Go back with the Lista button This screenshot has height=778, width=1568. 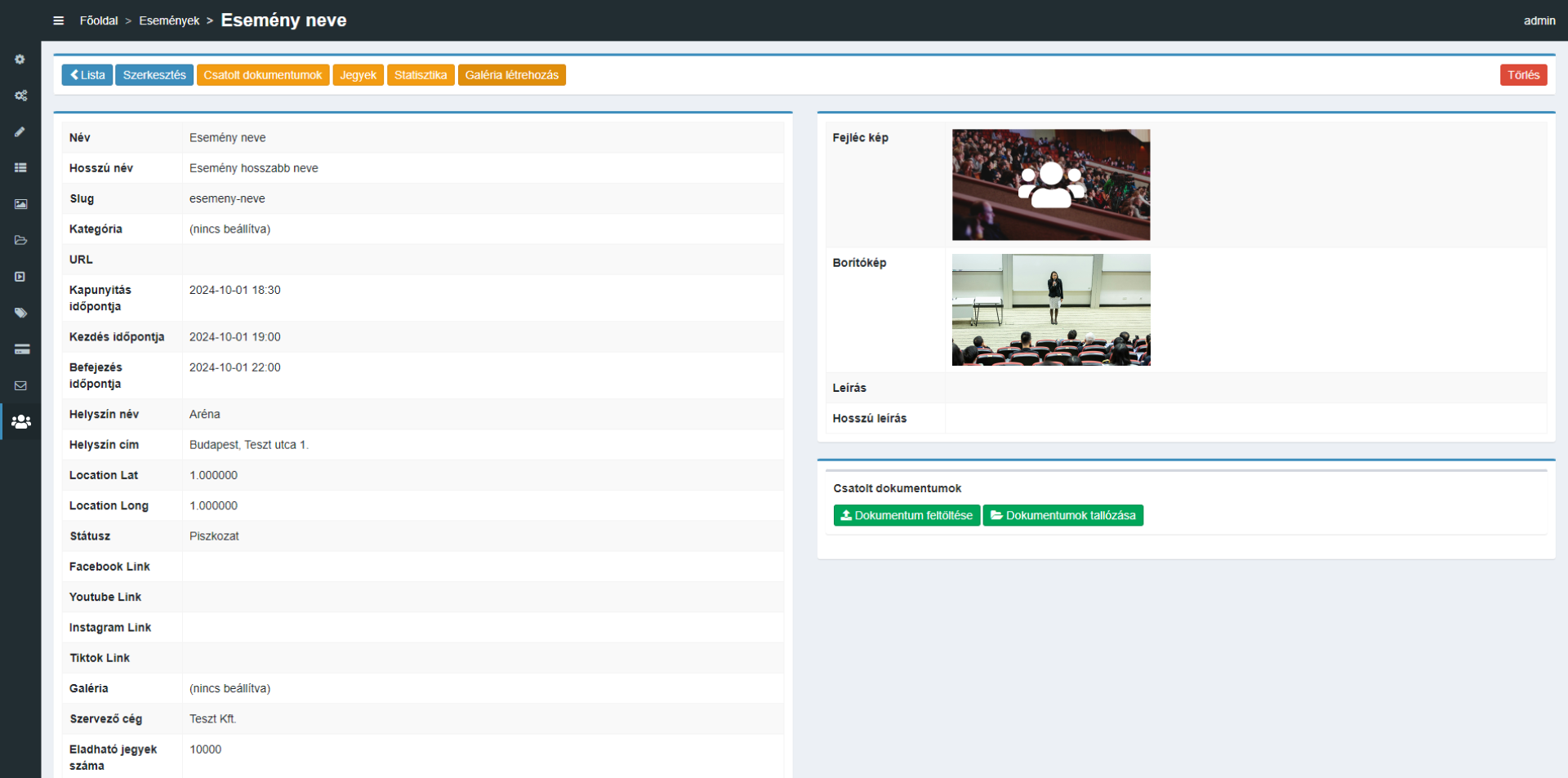(87, 75)
